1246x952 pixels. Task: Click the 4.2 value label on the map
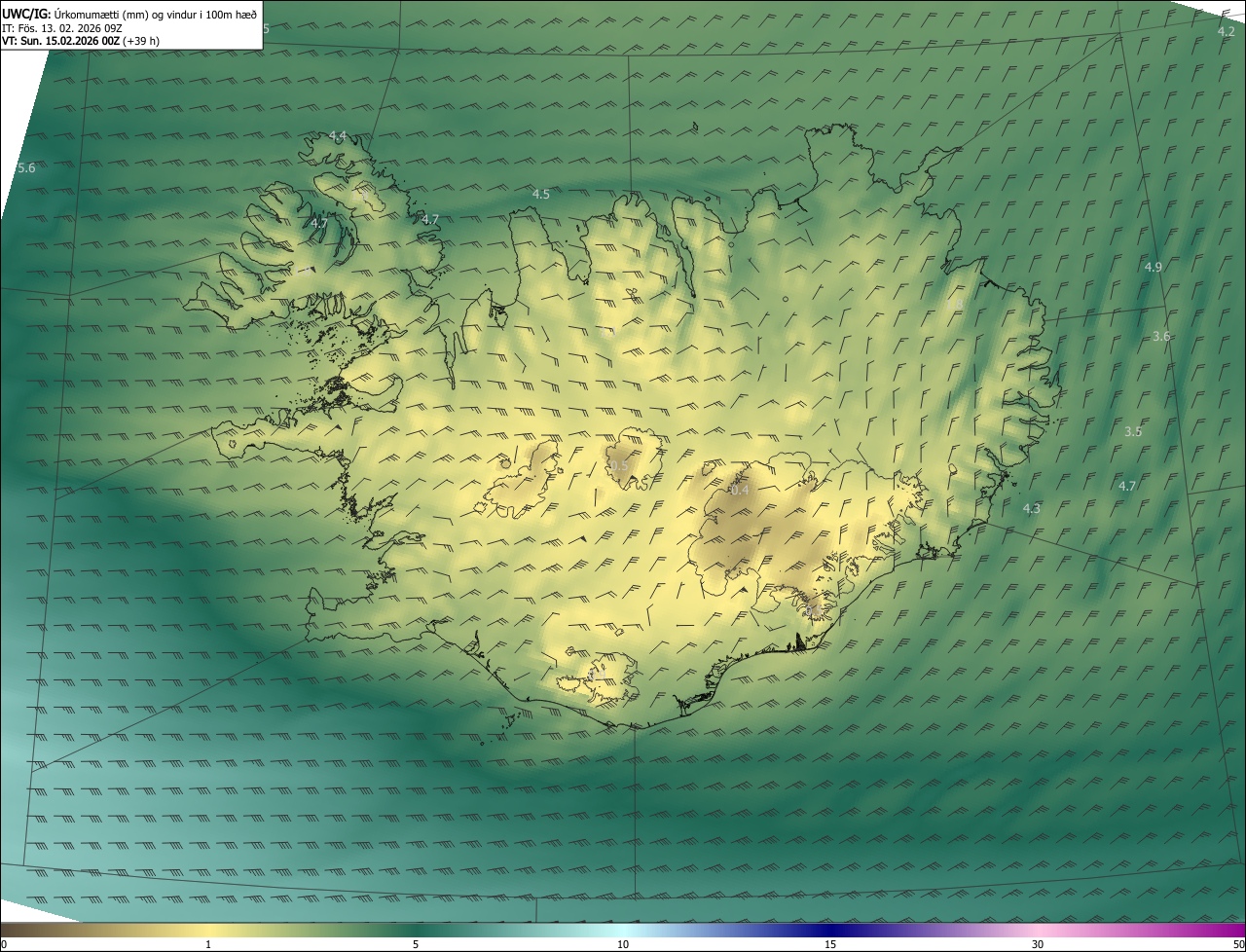[x=1227, y=32]
